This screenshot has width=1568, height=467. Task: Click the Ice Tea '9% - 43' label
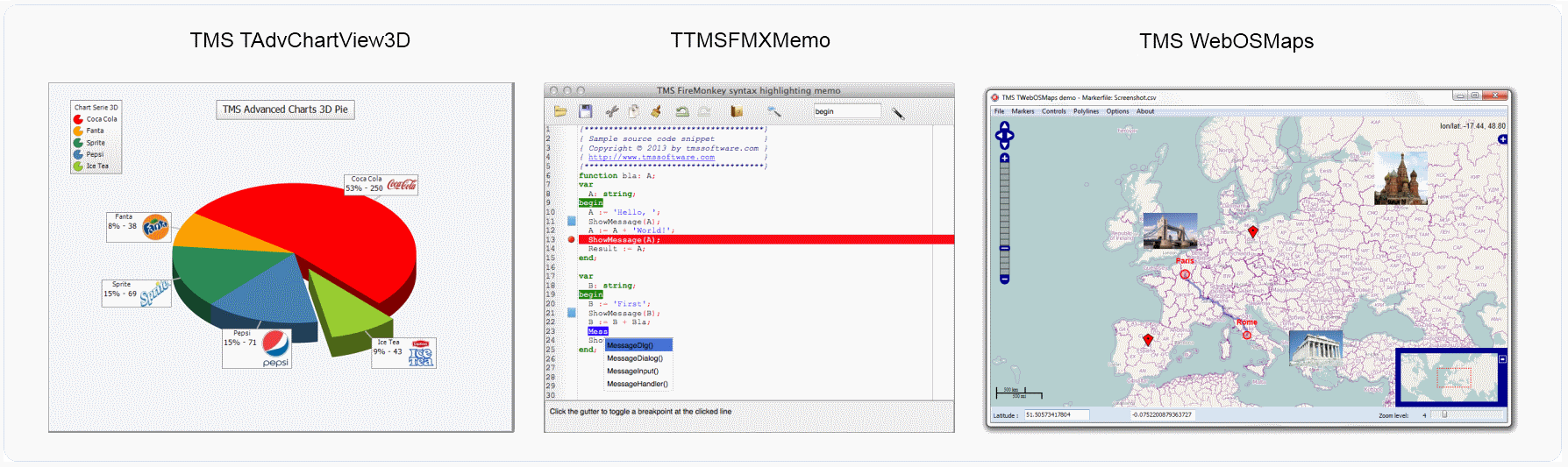pyautogui.click(x=403, y=353)
